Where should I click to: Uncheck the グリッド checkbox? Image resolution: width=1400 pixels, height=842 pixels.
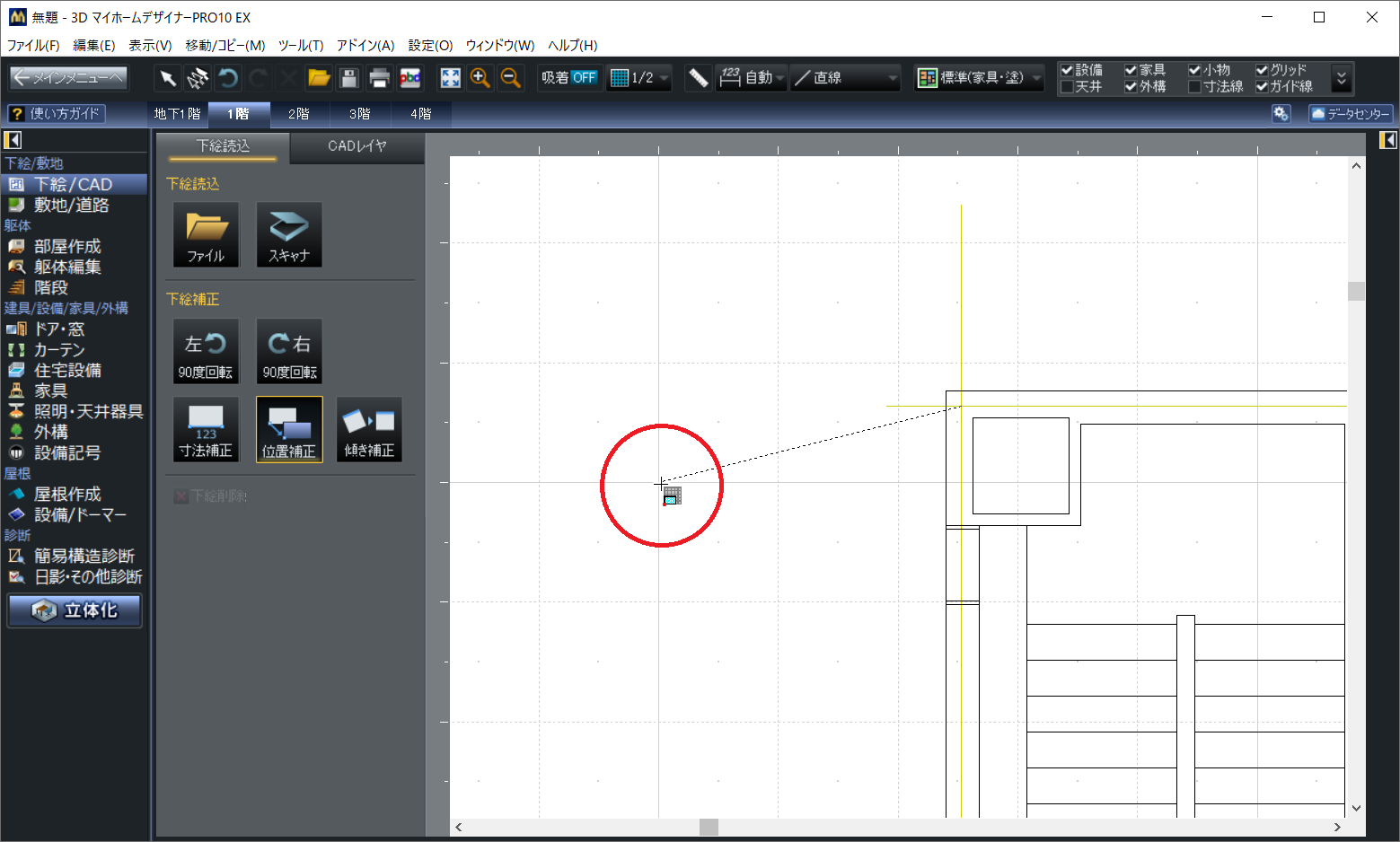click(x=1262, y=70)
